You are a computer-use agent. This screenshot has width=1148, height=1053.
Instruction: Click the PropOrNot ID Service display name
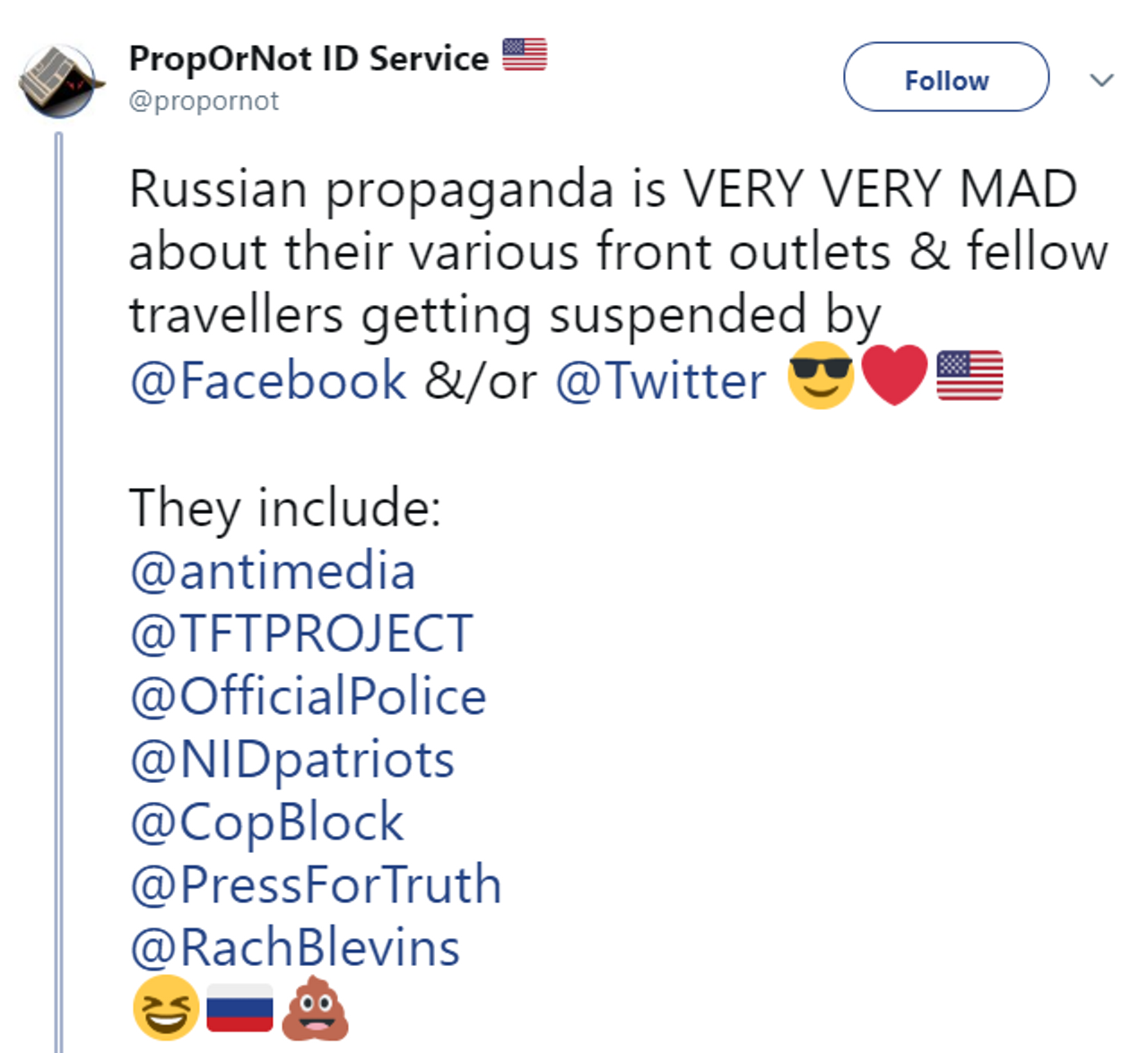[x=309, y=58]
